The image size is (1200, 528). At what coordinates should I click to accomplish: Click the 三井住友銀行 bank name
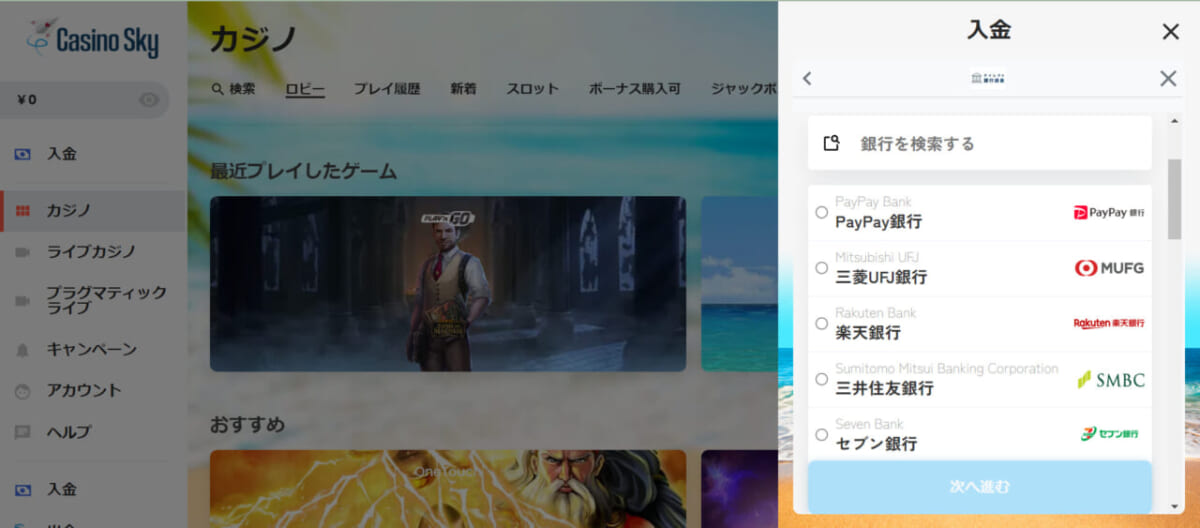(885, 388)
